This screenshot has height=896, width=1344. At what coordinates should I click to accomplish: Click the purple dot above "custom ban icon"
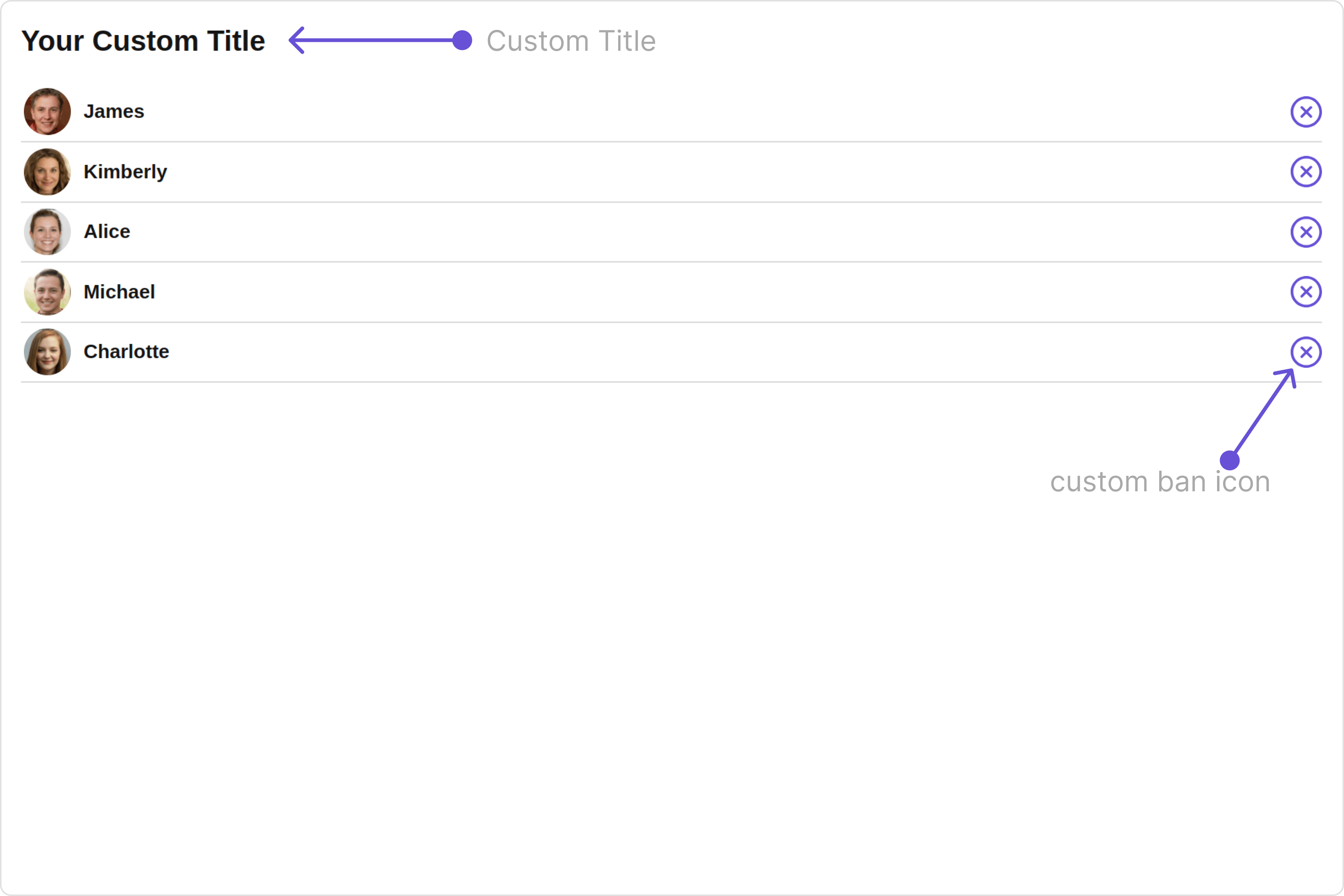tap(1229, 460)
